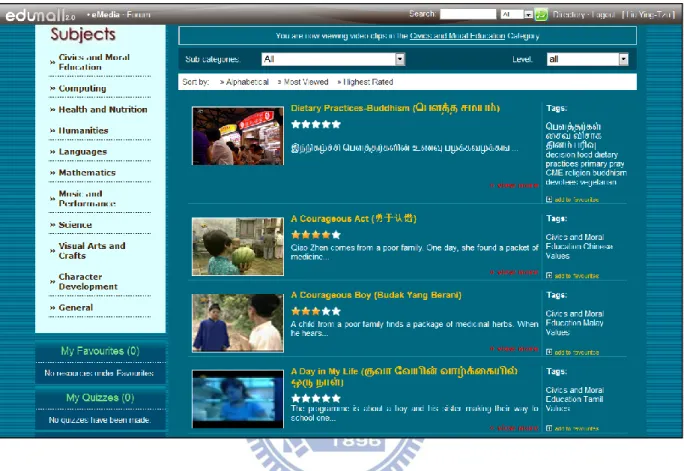
Task: Click view more for Dietary Practices-Buddhism
Action: (515, 185)
